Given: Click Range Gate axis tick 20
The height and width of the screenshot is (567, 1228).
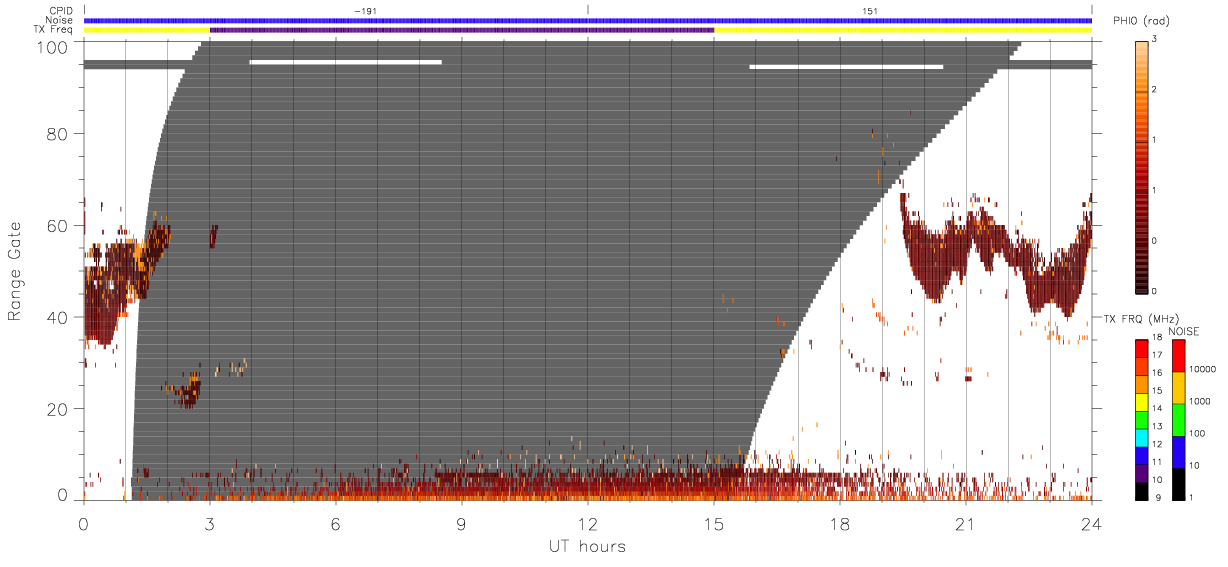Looking at the screenshot, I should (57, 409).
